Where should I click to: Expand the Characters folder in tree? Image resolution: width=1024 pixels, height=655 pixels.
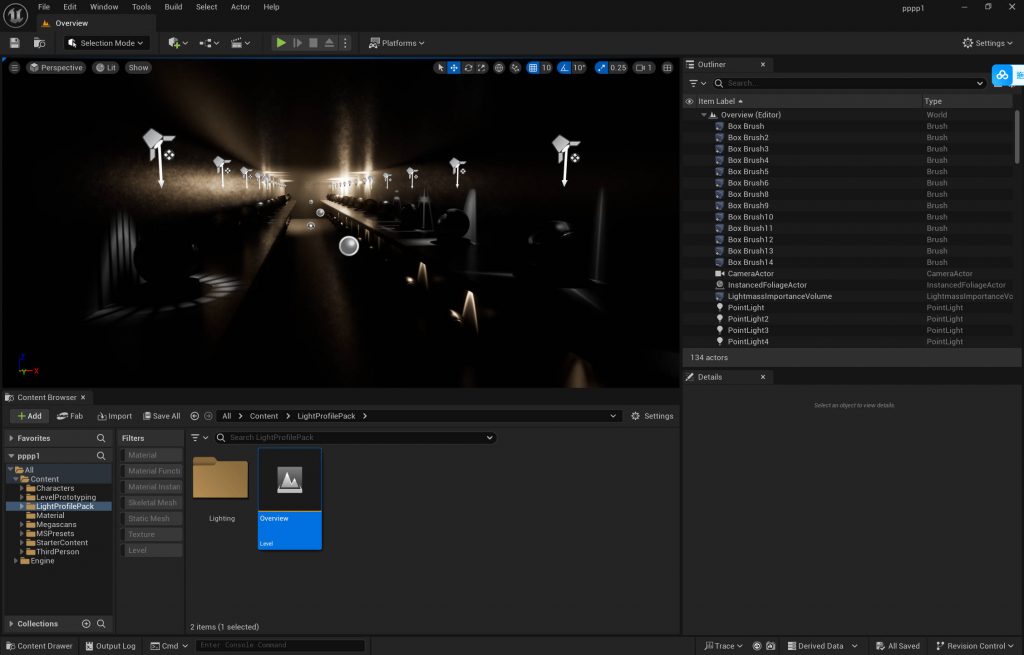21,488
